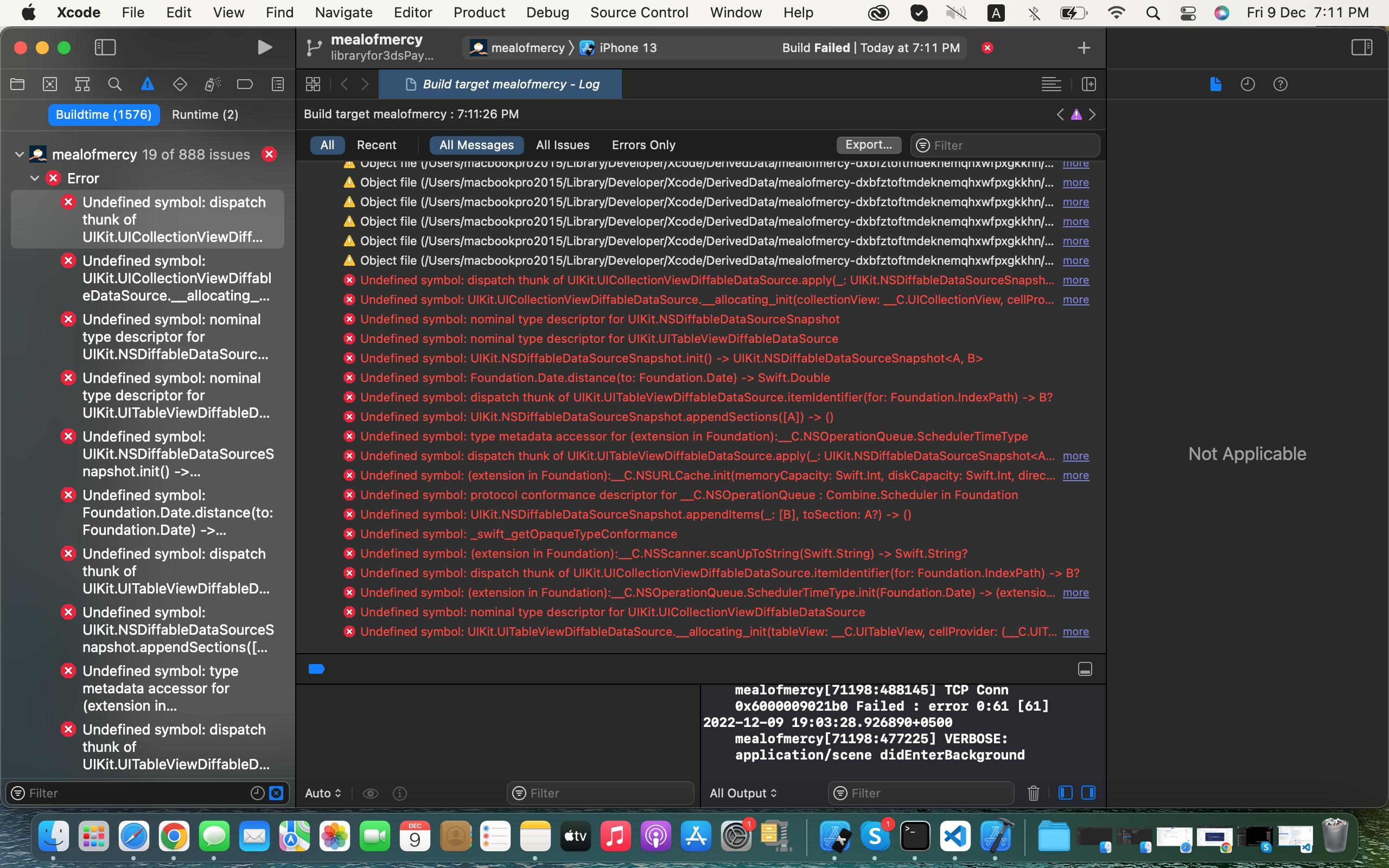Click the clear build error red badge

point(988,47)
